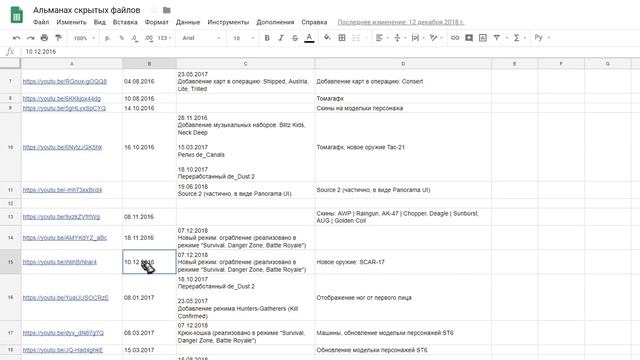Select column A header
Screen dimensions: 640x360
(x=71, y=64)
